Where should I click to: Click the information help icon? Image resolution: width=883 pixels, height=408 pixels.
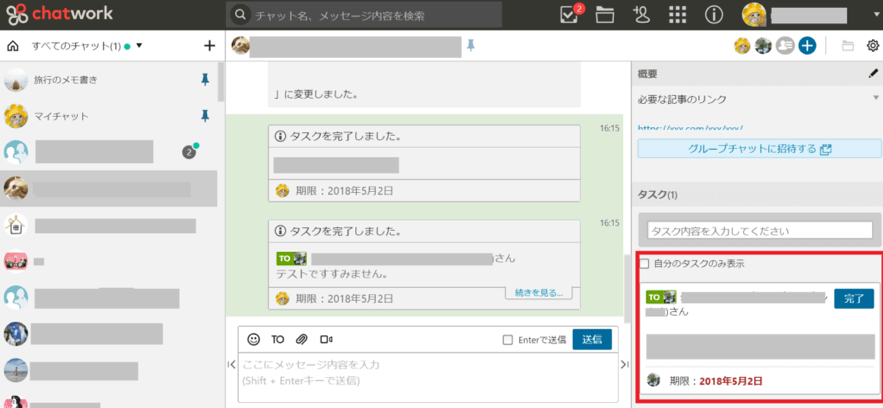pyautogui.click(x=713, y=15)
